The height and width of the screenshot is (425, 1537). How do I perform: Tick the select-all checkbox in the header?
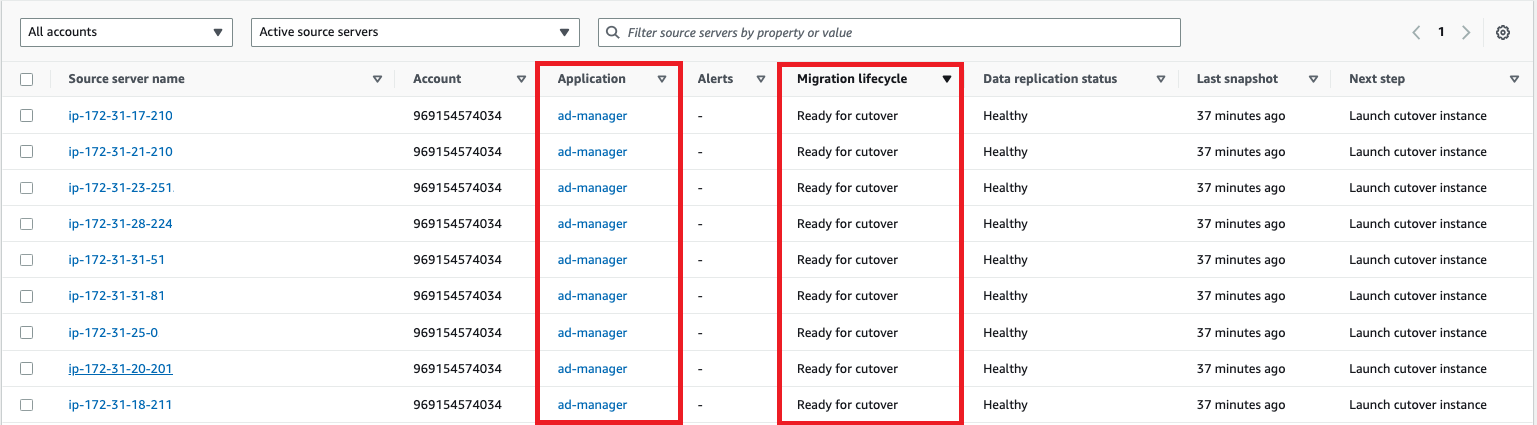pyautogui.click(x=27, y=80)
